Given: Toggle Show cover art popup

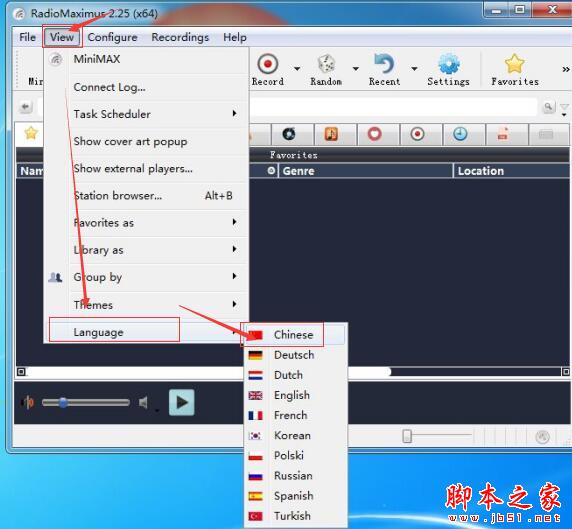Looking at the screenshot, I should pos(146,142).
